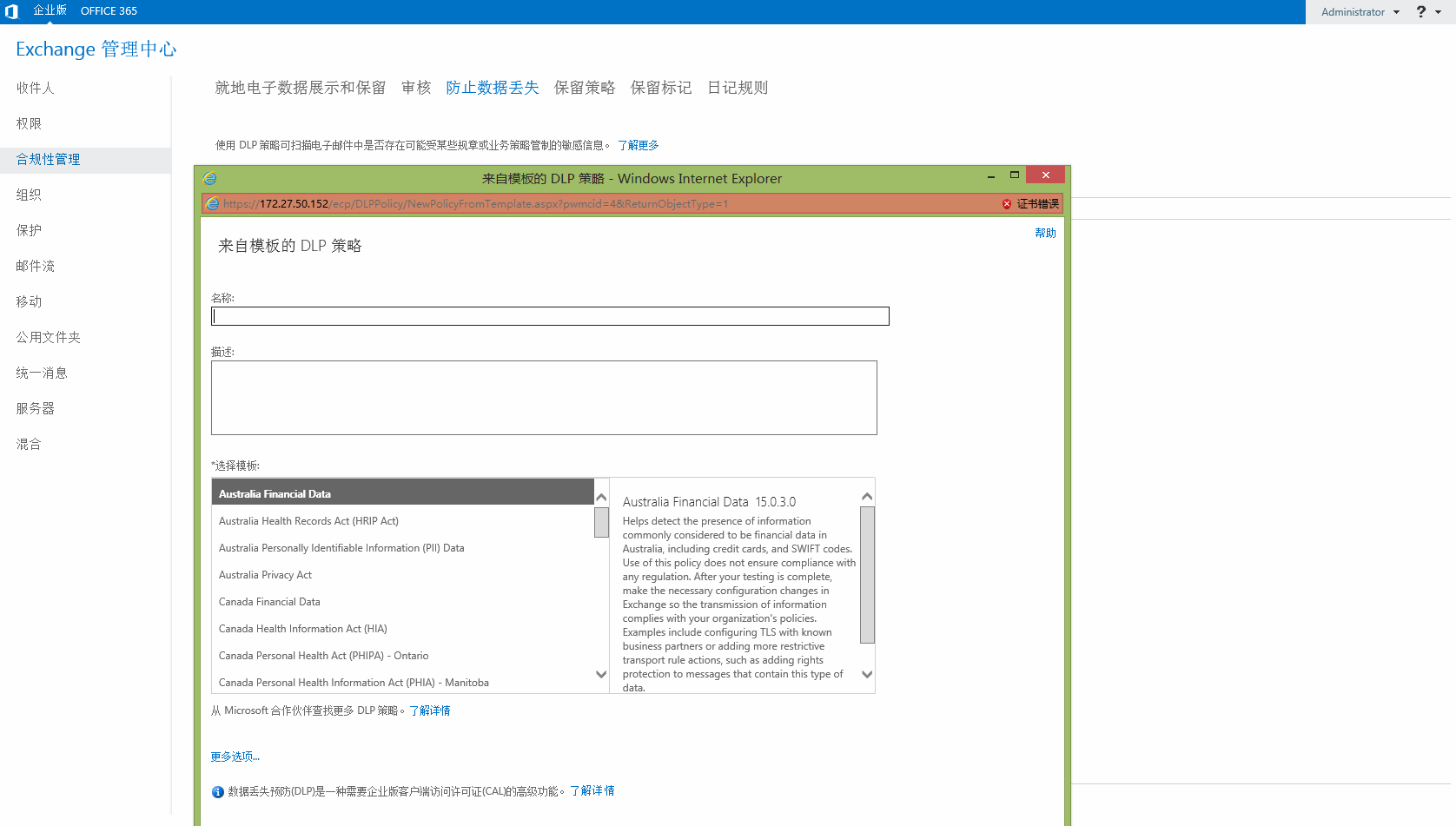Viewport: 1456px width, 826px height.
Task: Select Australia Personally Identifiable Information (PII) Data
Action: [x=403, y=548]
